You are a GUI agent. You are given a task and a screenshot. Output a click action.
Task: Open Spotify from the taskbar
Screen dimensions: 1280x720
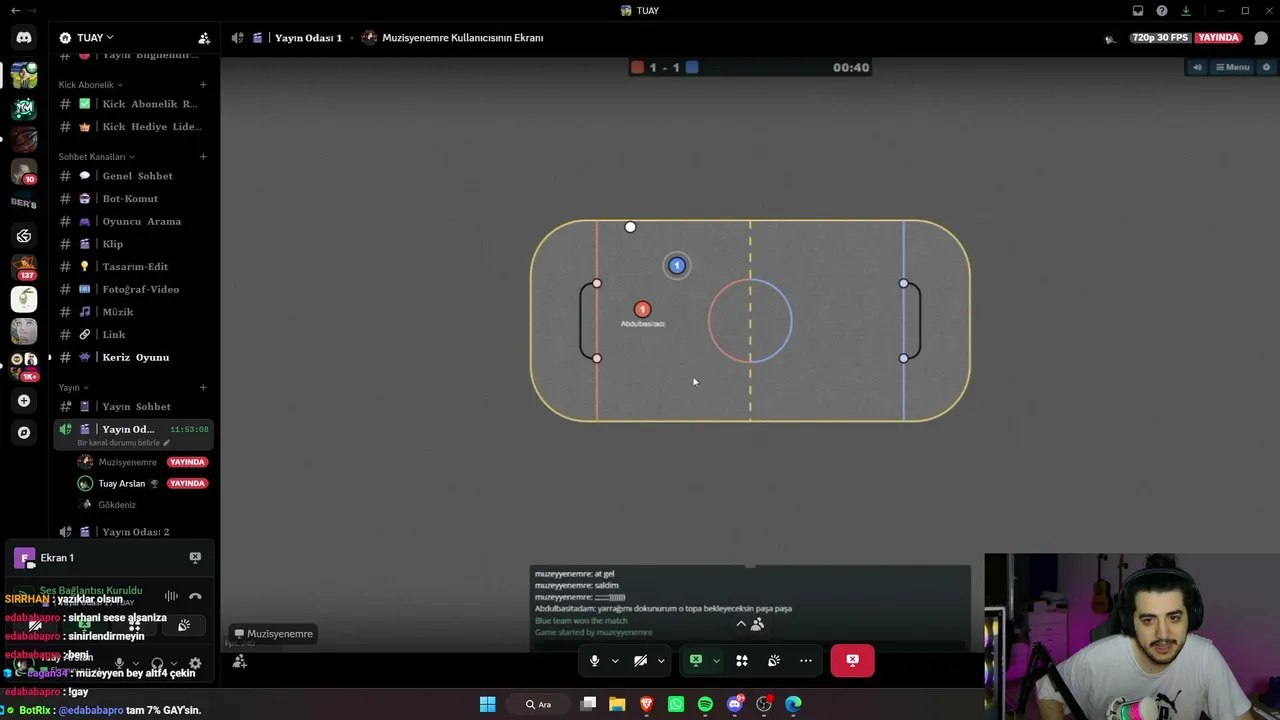click(x=705, y=704)
